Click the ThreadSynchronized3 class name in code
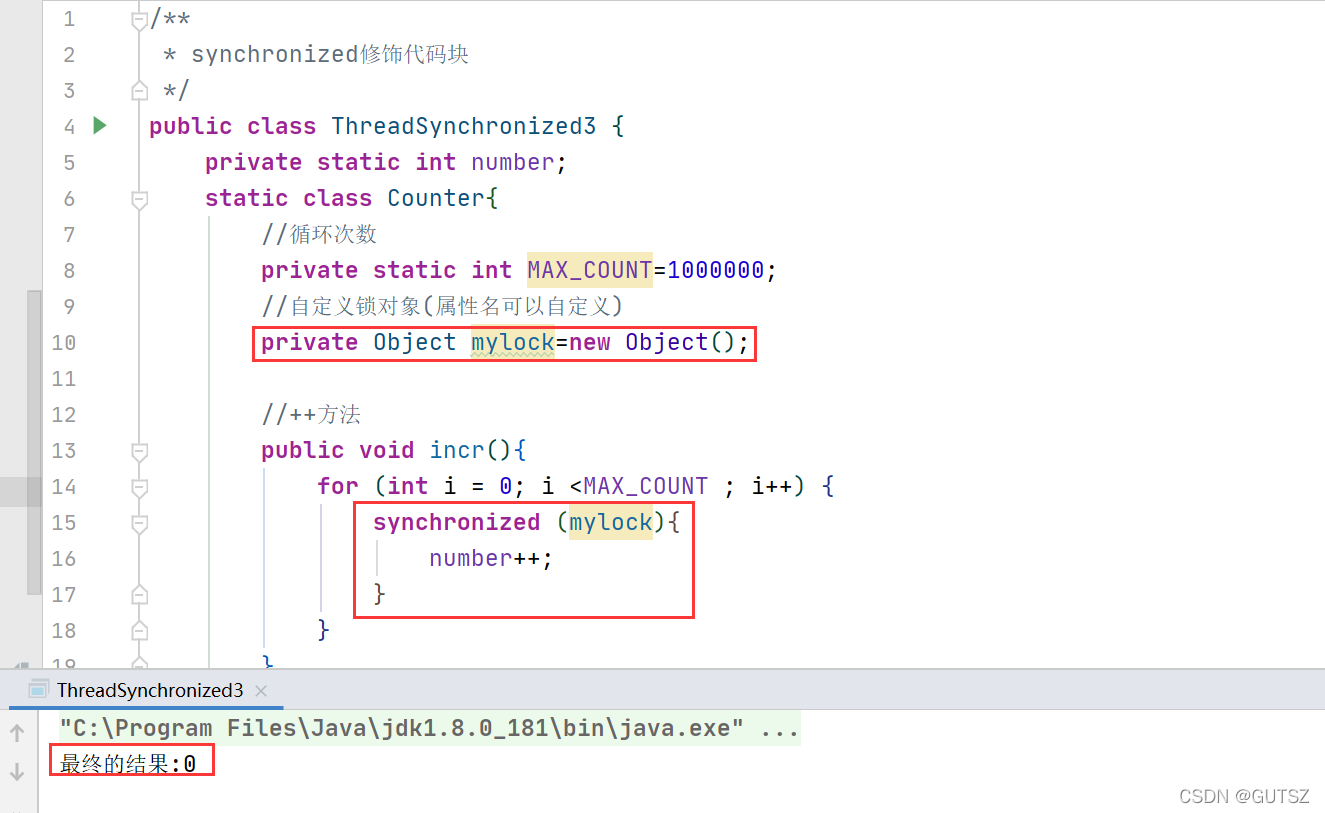 tap(464, 127)
